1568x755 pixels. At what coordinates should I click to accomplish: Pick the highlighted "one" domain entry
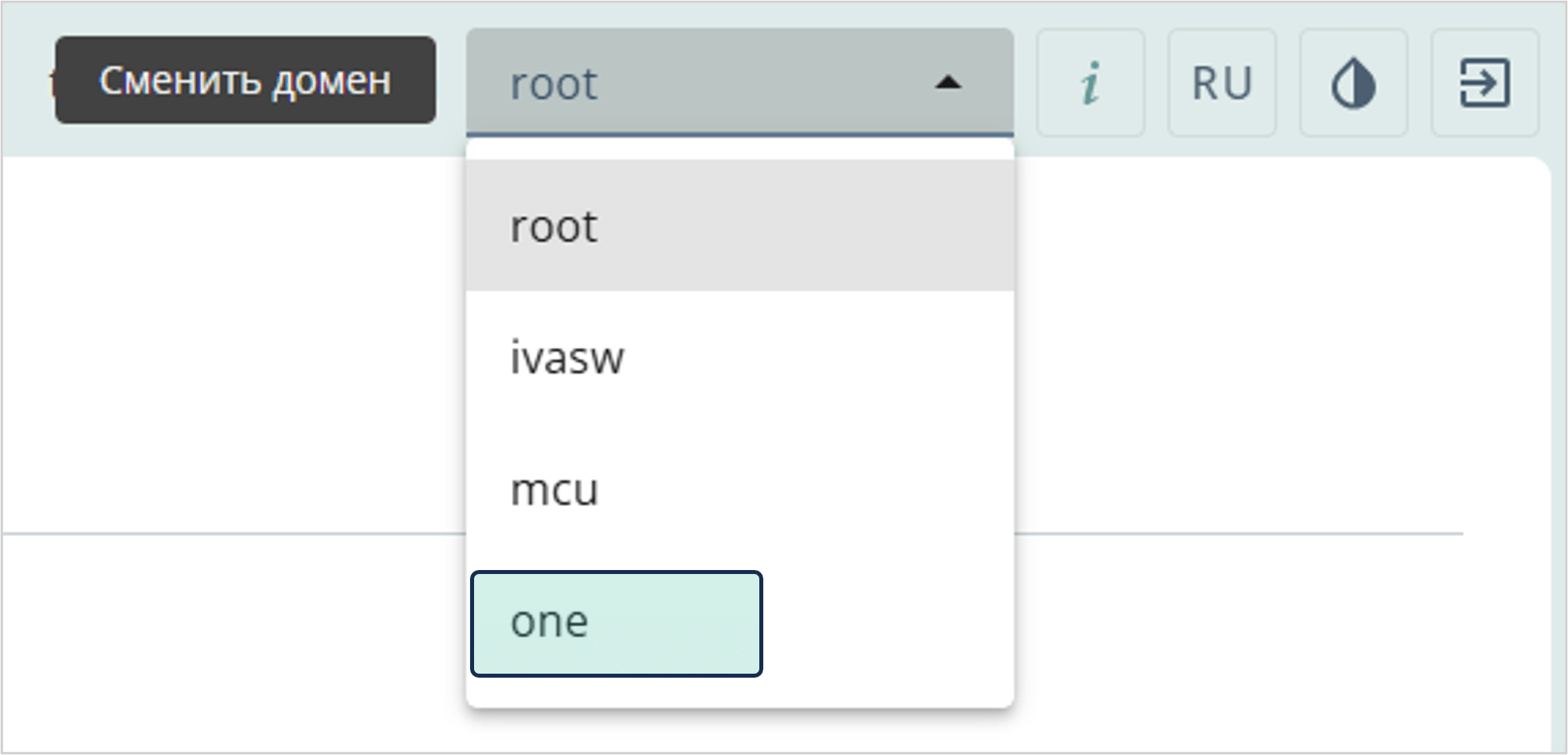pos(616,623)
